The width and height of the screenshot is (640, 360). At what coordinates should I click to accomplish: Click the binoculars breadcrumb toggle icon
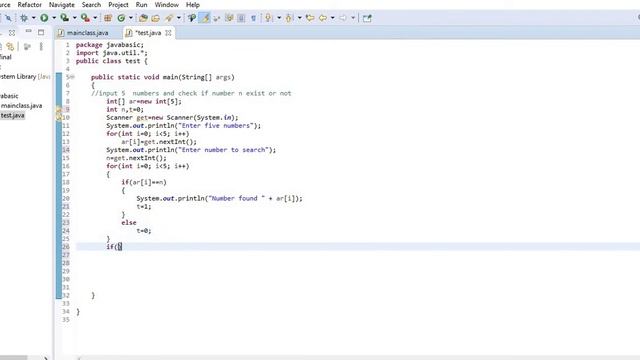191,18
